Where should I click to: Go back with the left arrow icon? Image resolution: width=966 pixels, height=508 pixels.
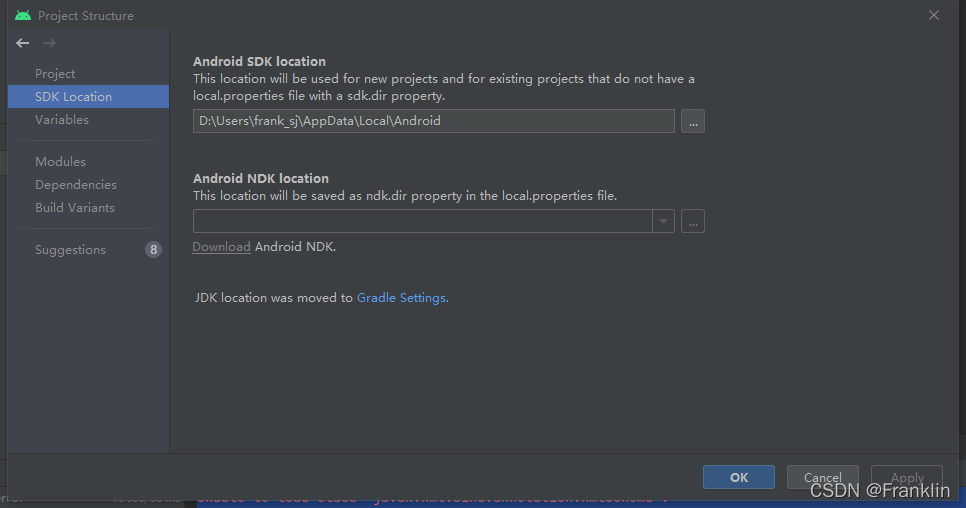coord(23,43)
